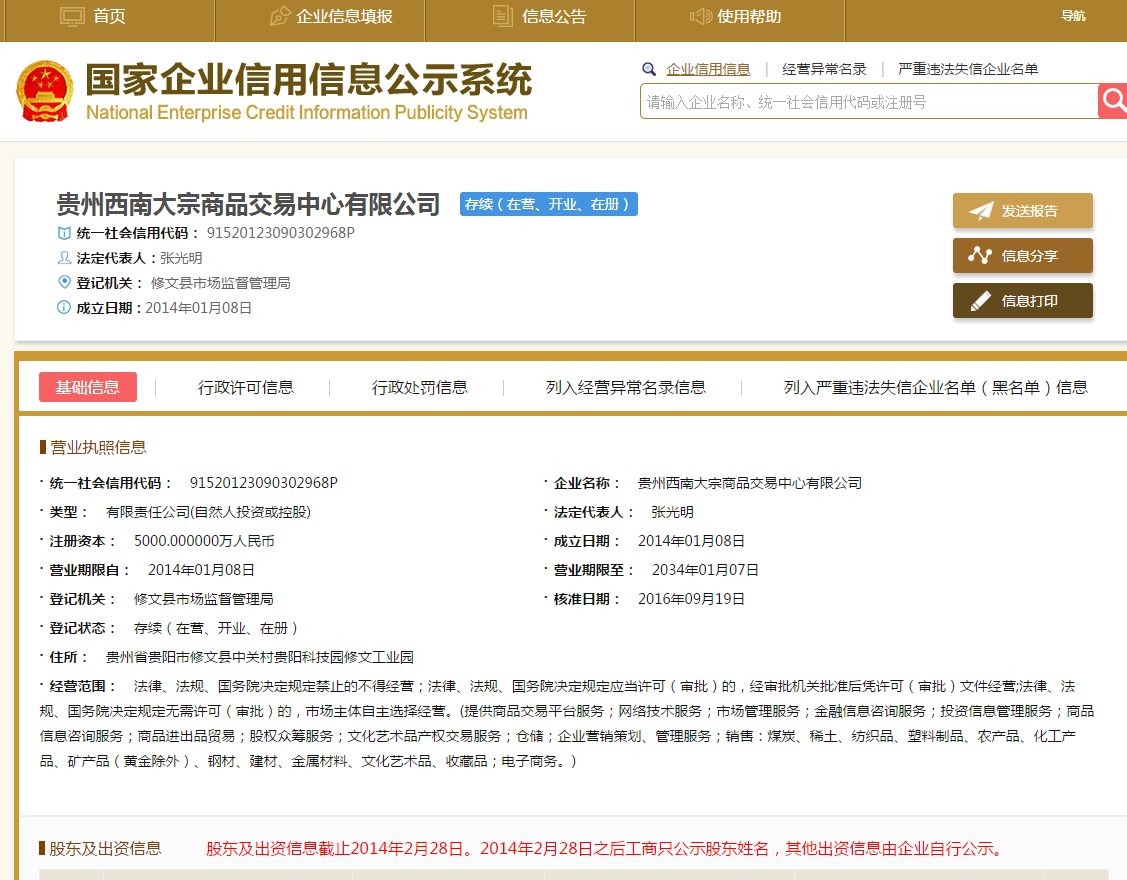Screen dimensions: 1127x880
Task: Open the 列入经营异常名录信息 tab
Action: click(x=625, y=387)
